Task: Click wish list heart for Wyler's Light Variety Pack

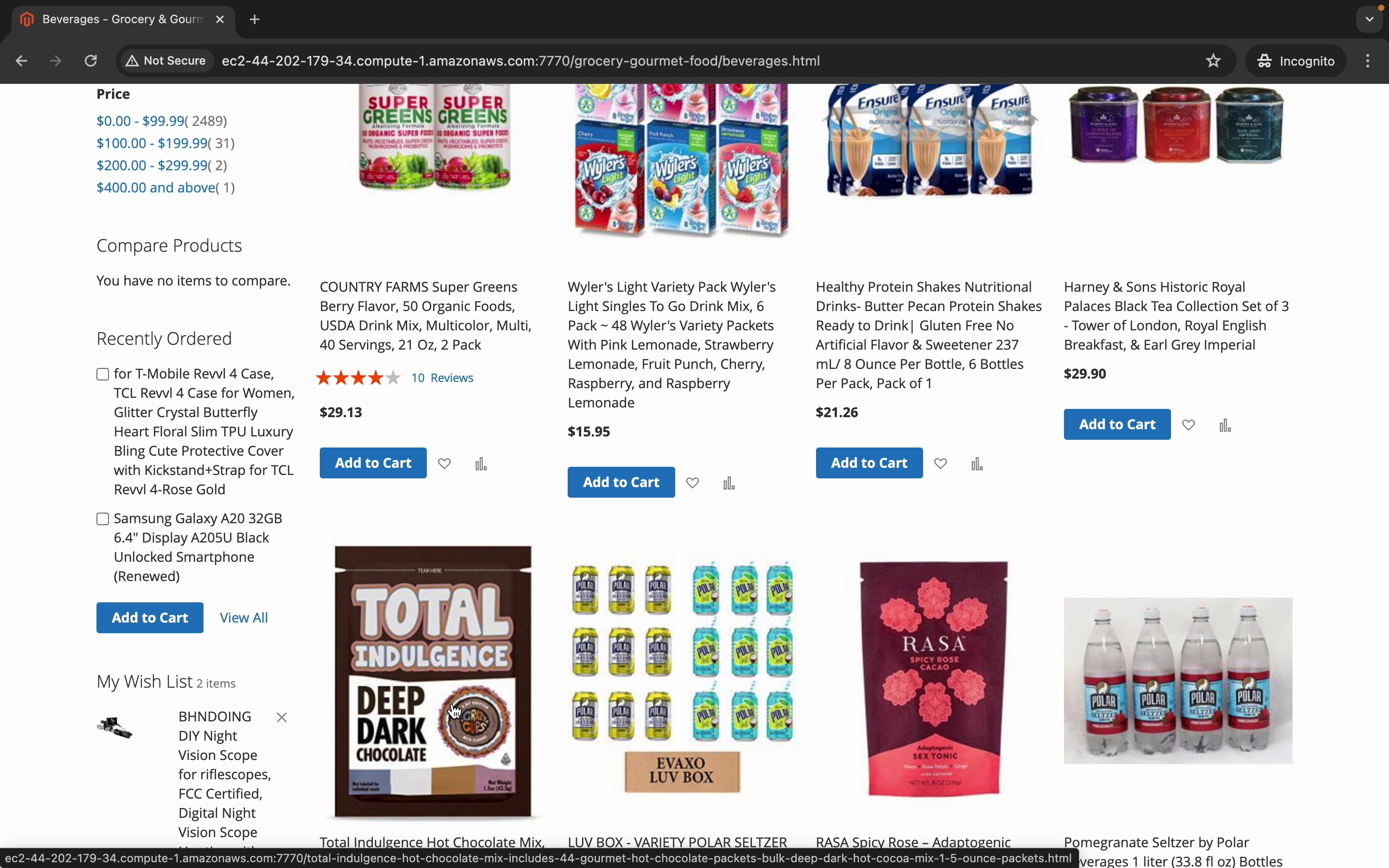Action: tap(693, 483)
